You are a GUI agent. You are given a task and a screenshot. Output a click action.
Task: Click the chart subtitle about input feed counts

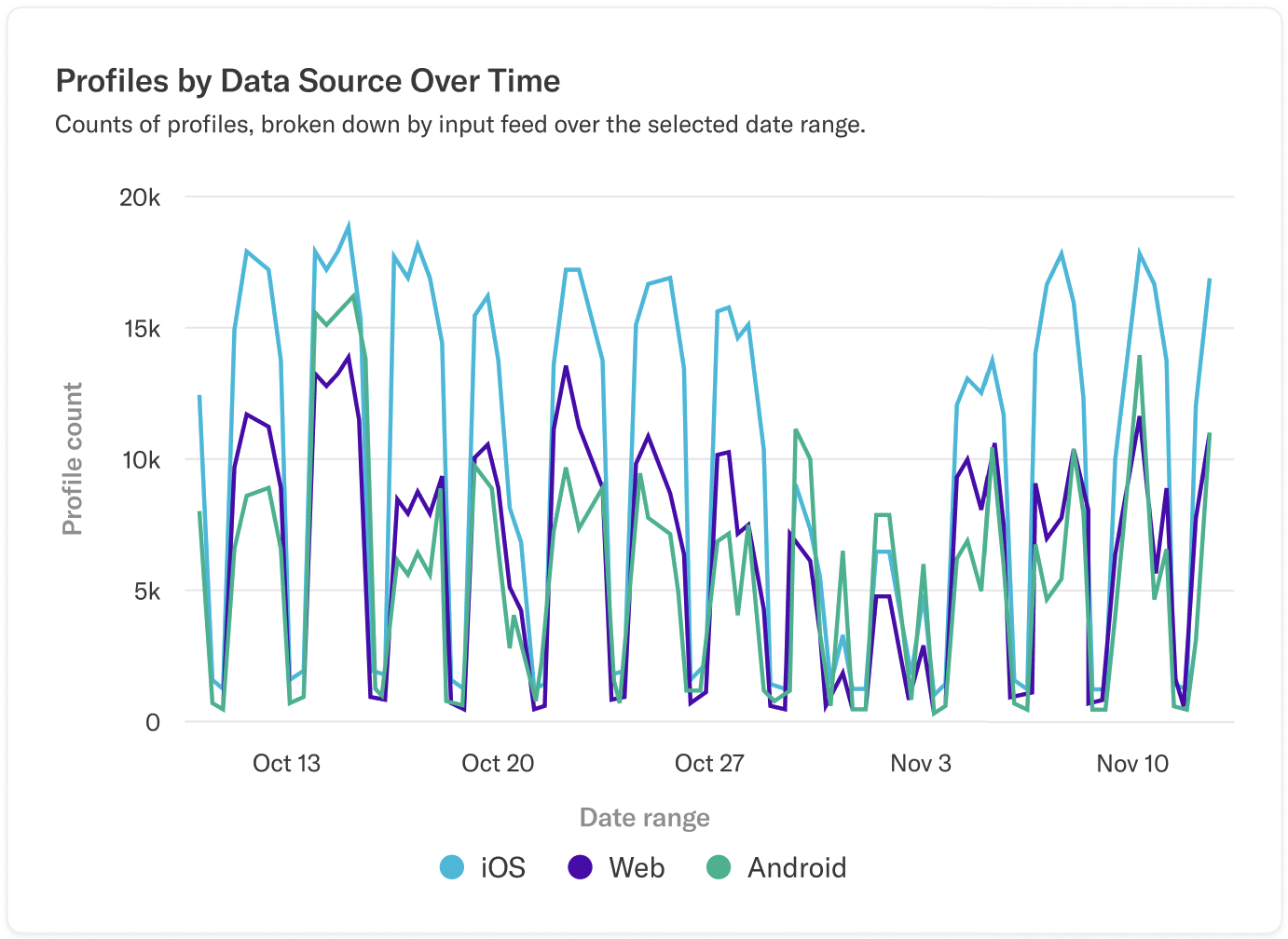click(460, 125)
